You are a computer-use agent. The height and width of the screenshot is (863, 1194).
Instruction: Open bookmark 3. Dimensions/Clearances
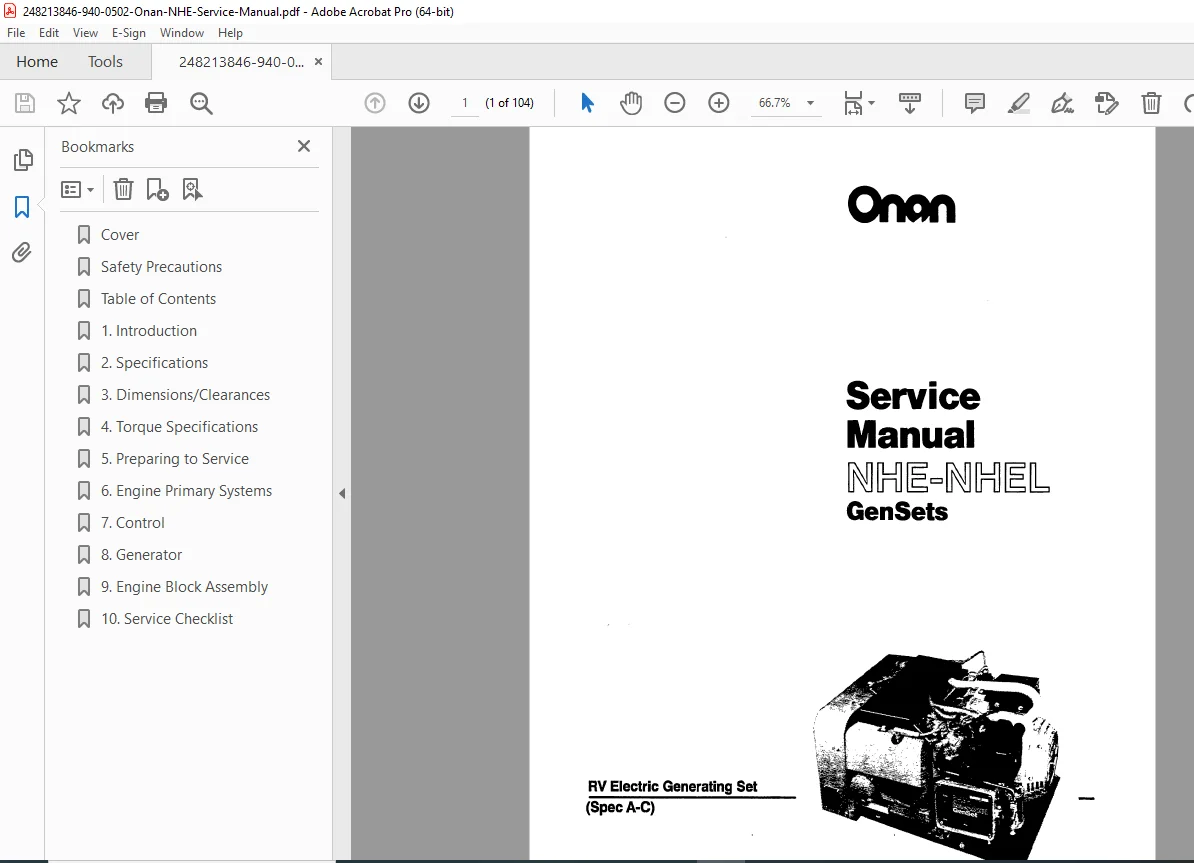click(186, 395)
